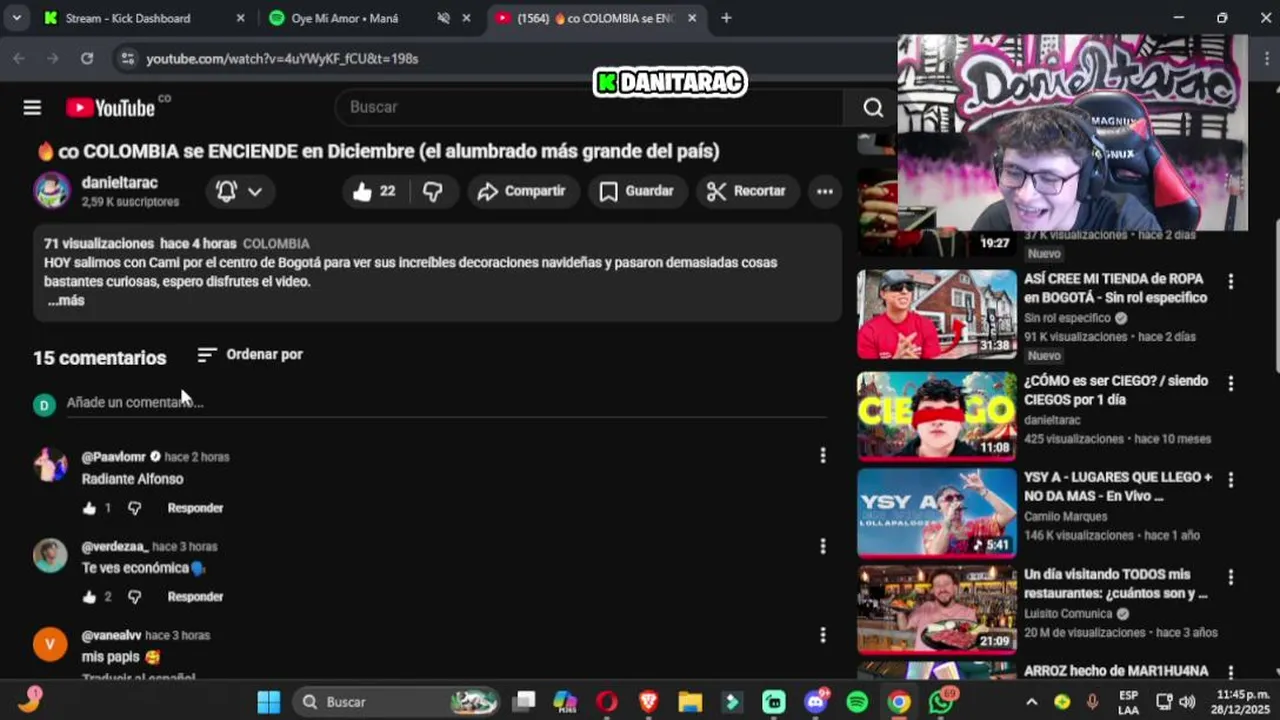Open danieltarac channel avatar
This screenshot has height=720, width=1280.
[x=52, y=190]
